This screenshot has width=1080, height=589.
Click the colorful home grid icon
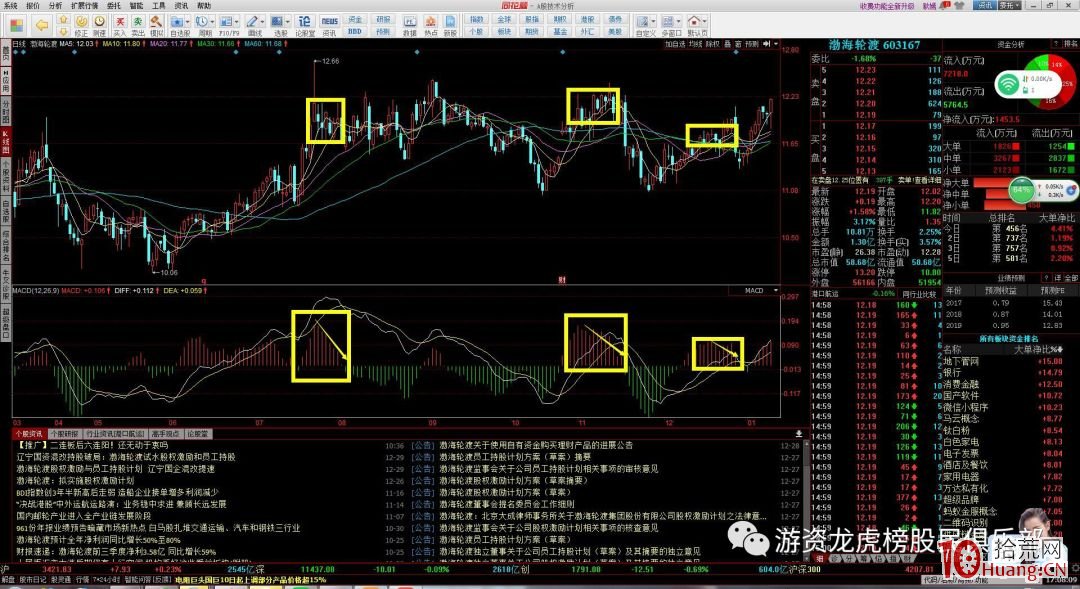pos(17,25)
